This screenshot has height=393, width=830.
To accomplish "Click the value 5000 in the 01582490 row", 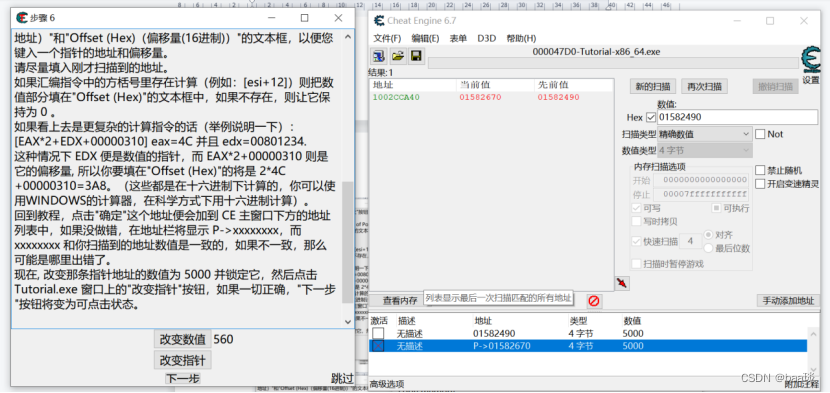I will click(x=633, y=334).
